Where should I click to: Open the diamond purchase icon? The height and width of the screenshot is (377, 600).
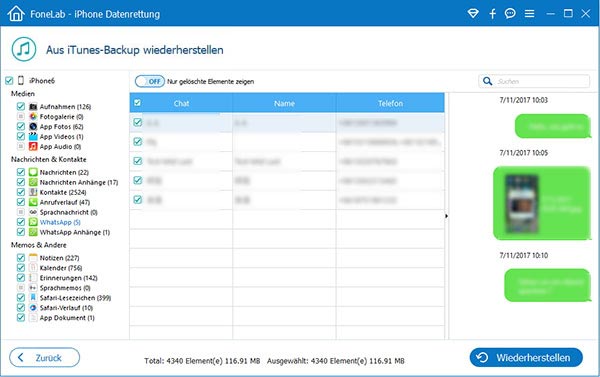(473, 14)
